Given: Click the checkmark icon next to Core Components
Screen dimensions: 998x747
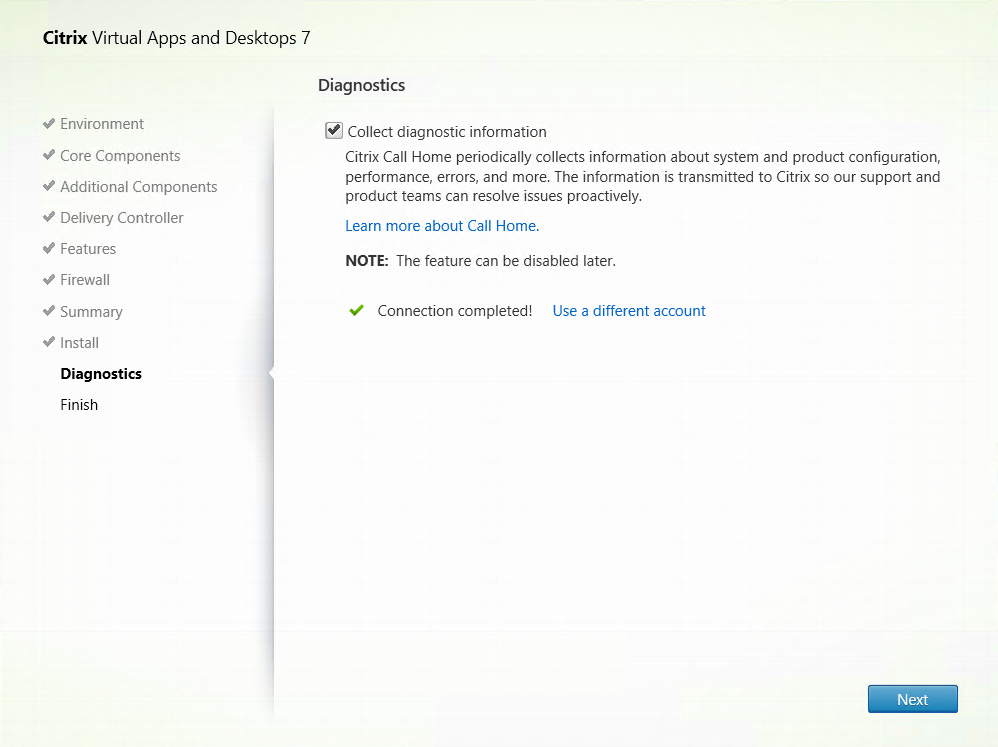Looking at the screenshot, I should (x=48, y=155).
